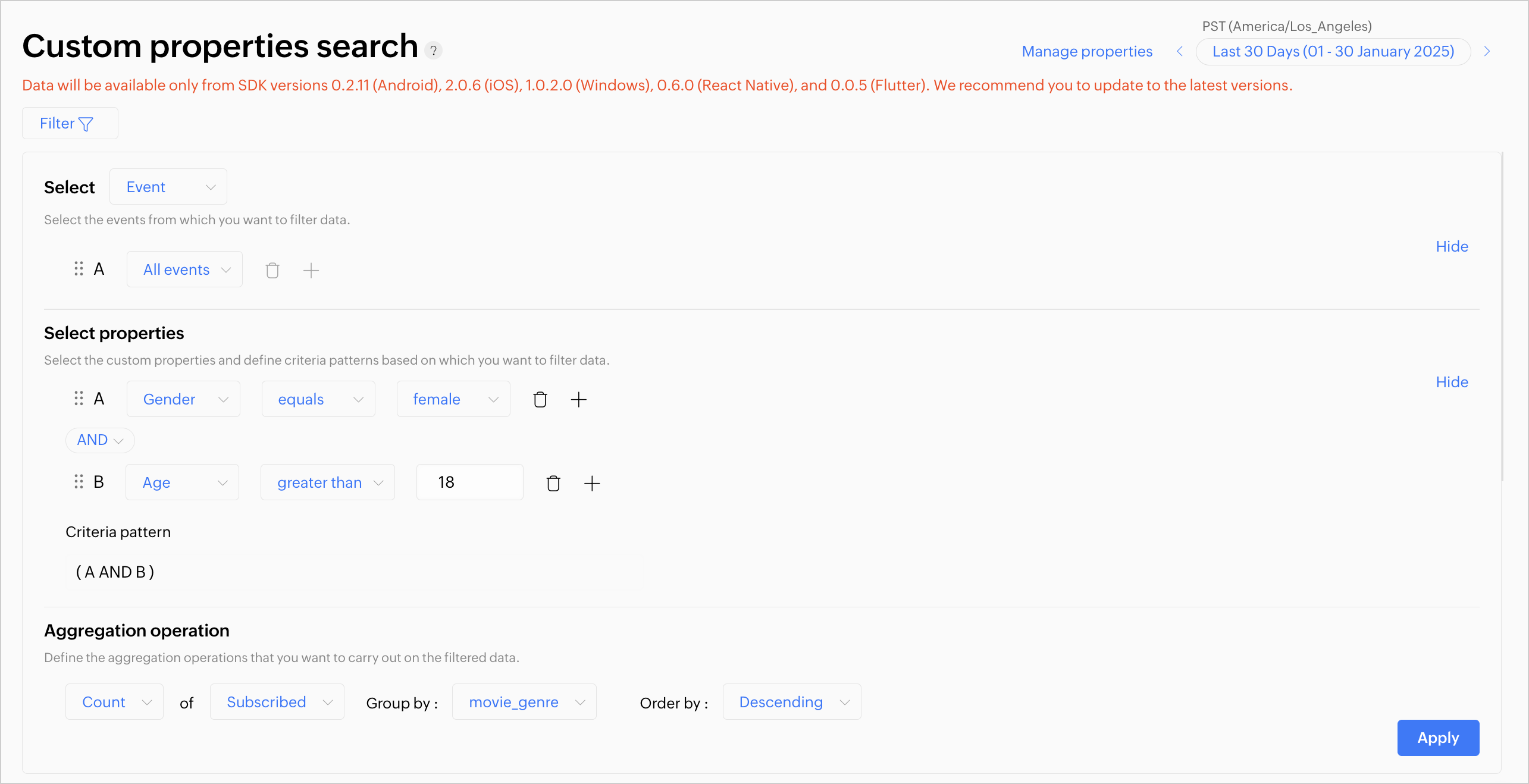
Task: Open the Event select dropdown
Action: click(168, 187)
